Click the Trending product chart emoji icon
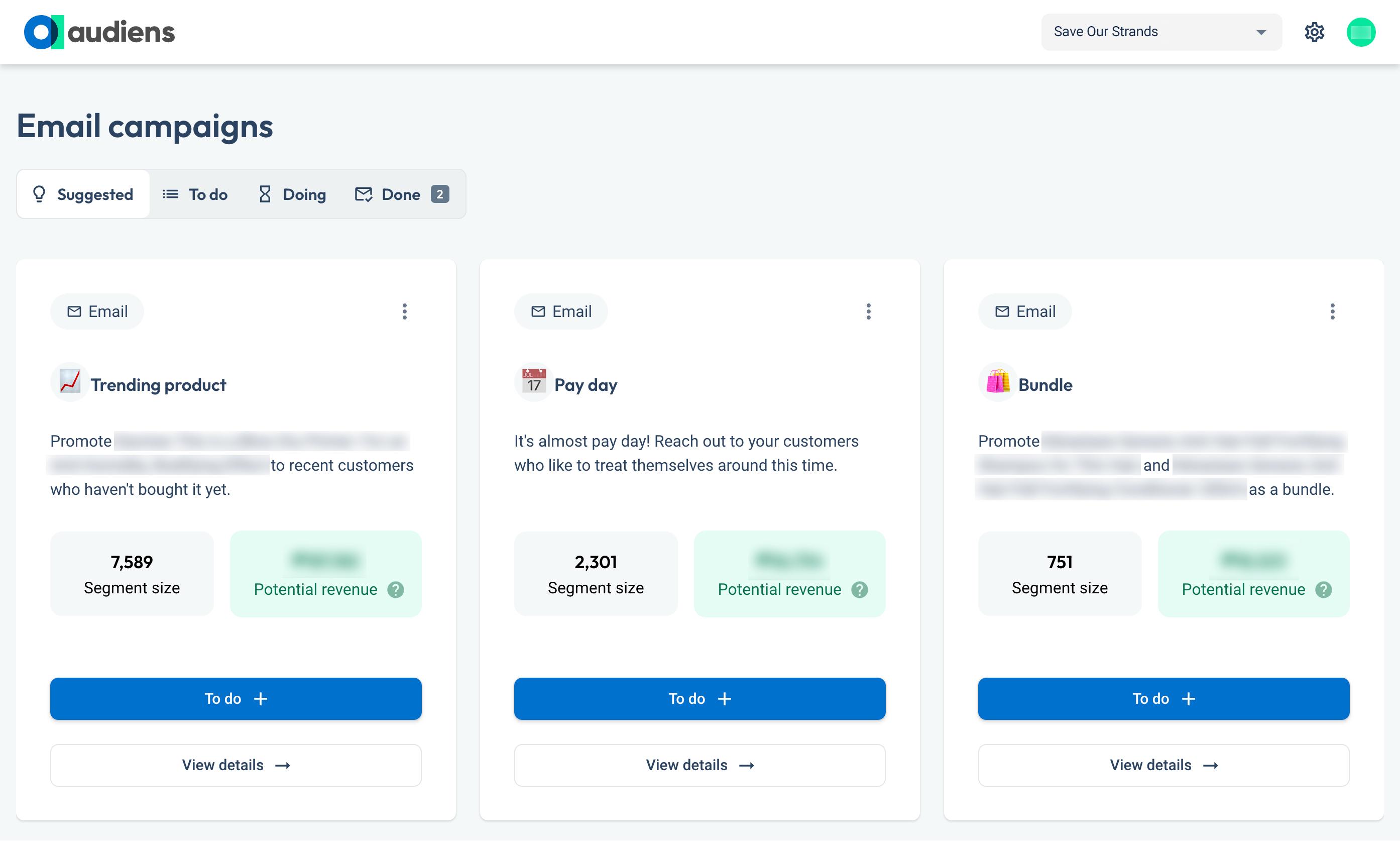Image resolution: width=1400 pixels, height=841 pixels. pos(70,382)
